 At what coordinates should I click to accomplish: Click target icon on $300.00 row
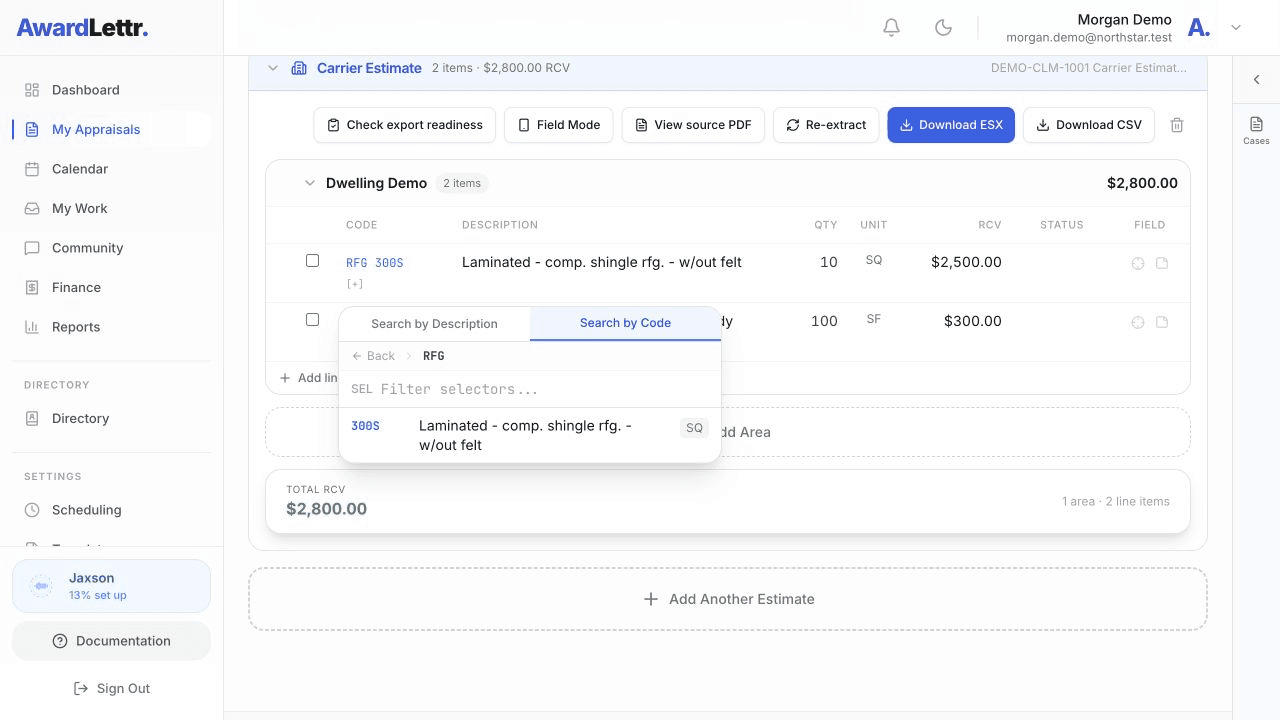pos(1137,322)
